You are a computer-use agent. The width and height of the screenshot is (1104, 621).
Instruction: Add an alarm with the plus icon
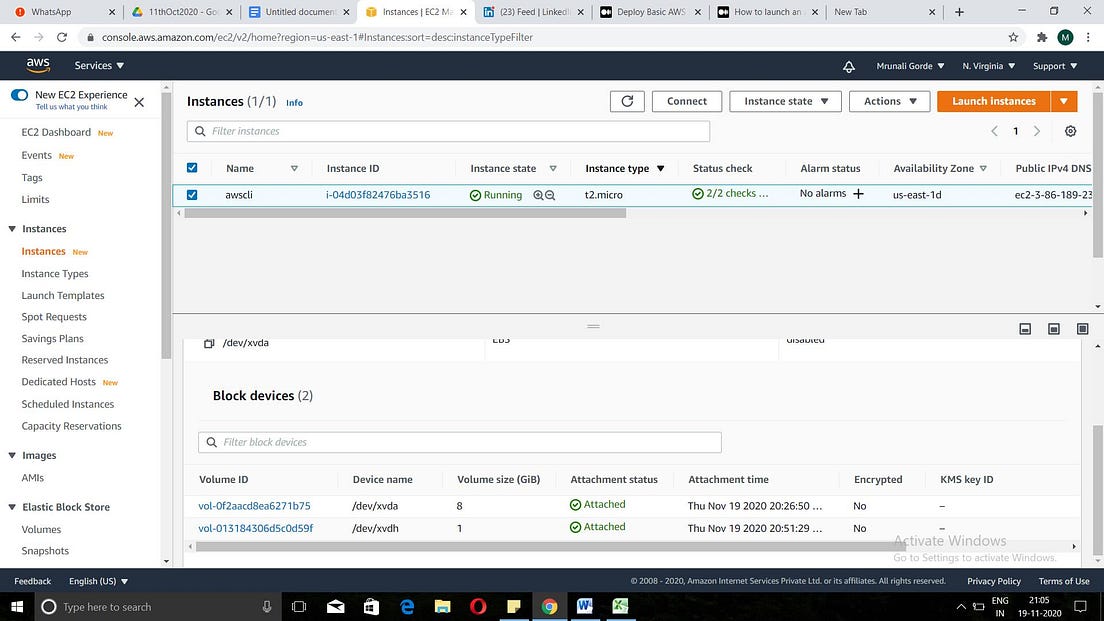point(858,194)
